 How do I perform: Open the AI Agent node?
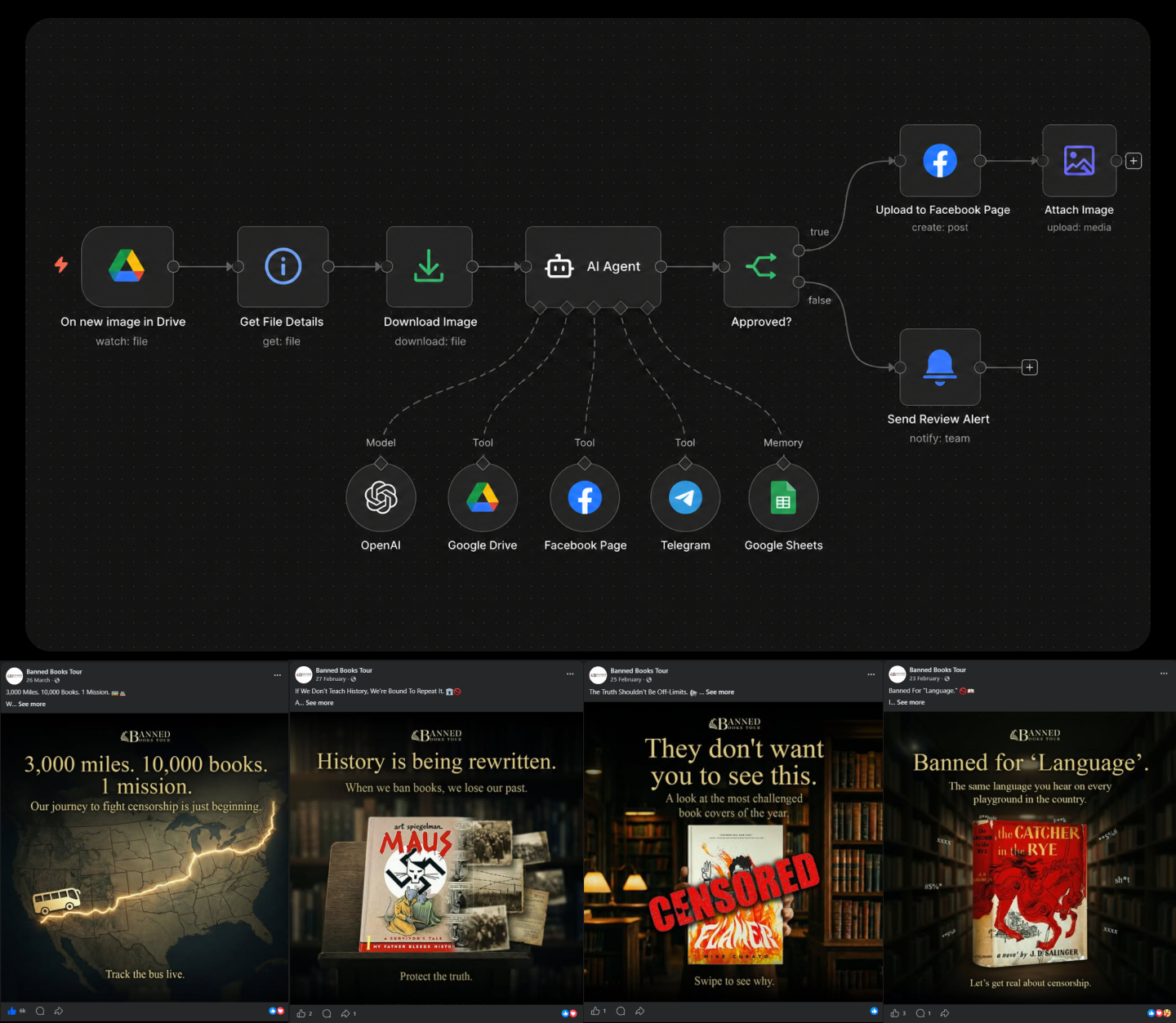tap(593, 266)
